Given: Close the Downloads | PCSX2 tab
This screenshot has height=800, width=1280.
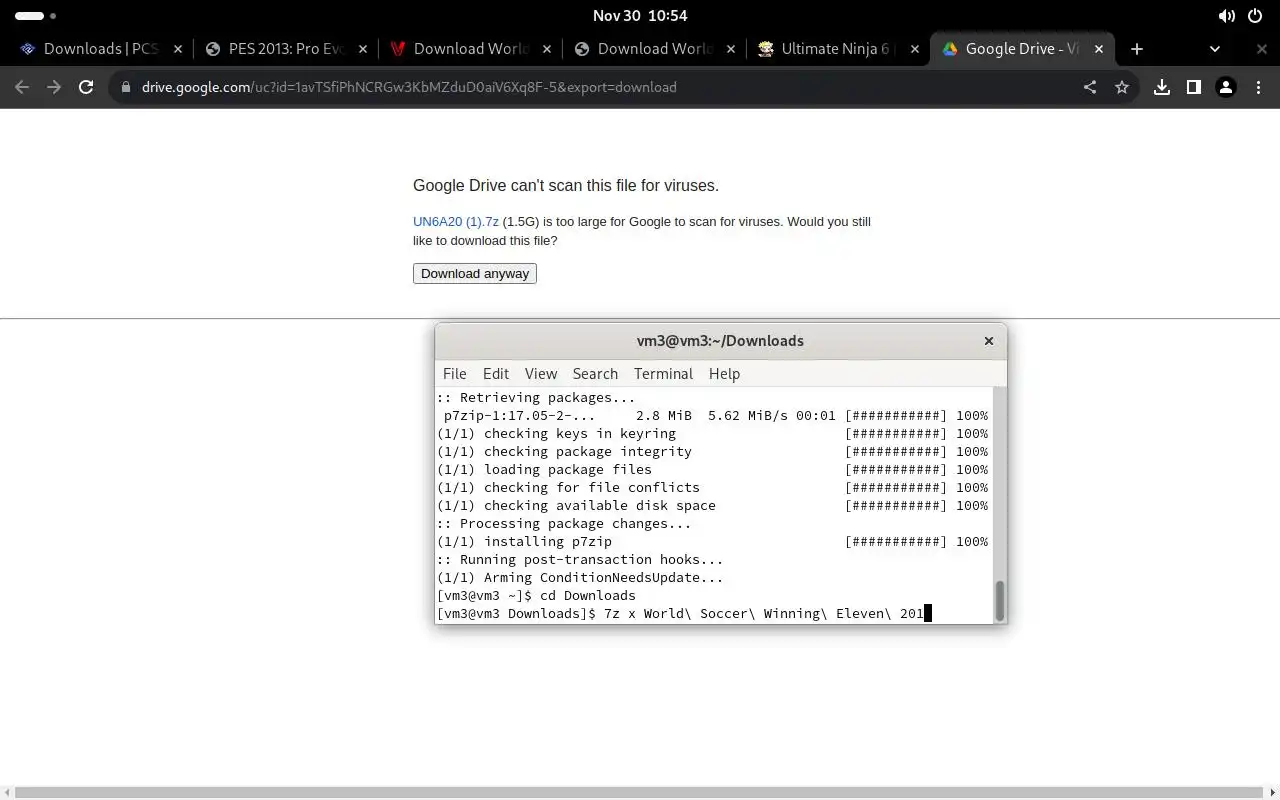Looking at the screenshot, I should pos(178,48).
